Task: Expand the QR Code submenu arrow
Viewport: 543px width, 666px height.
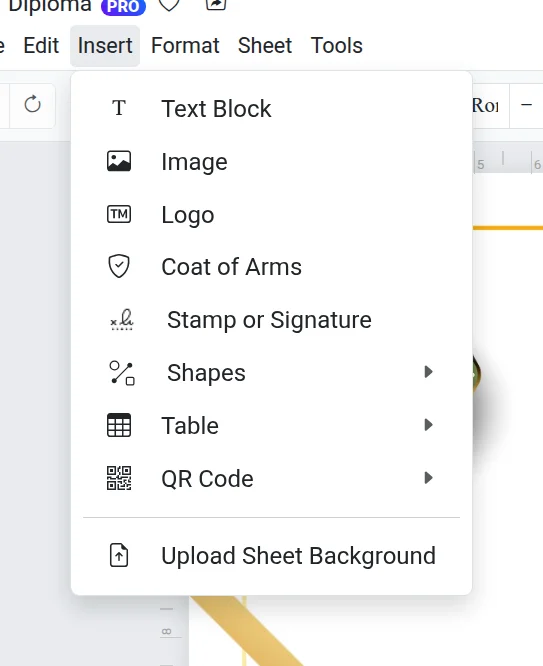Action: [x=429, y=478]
